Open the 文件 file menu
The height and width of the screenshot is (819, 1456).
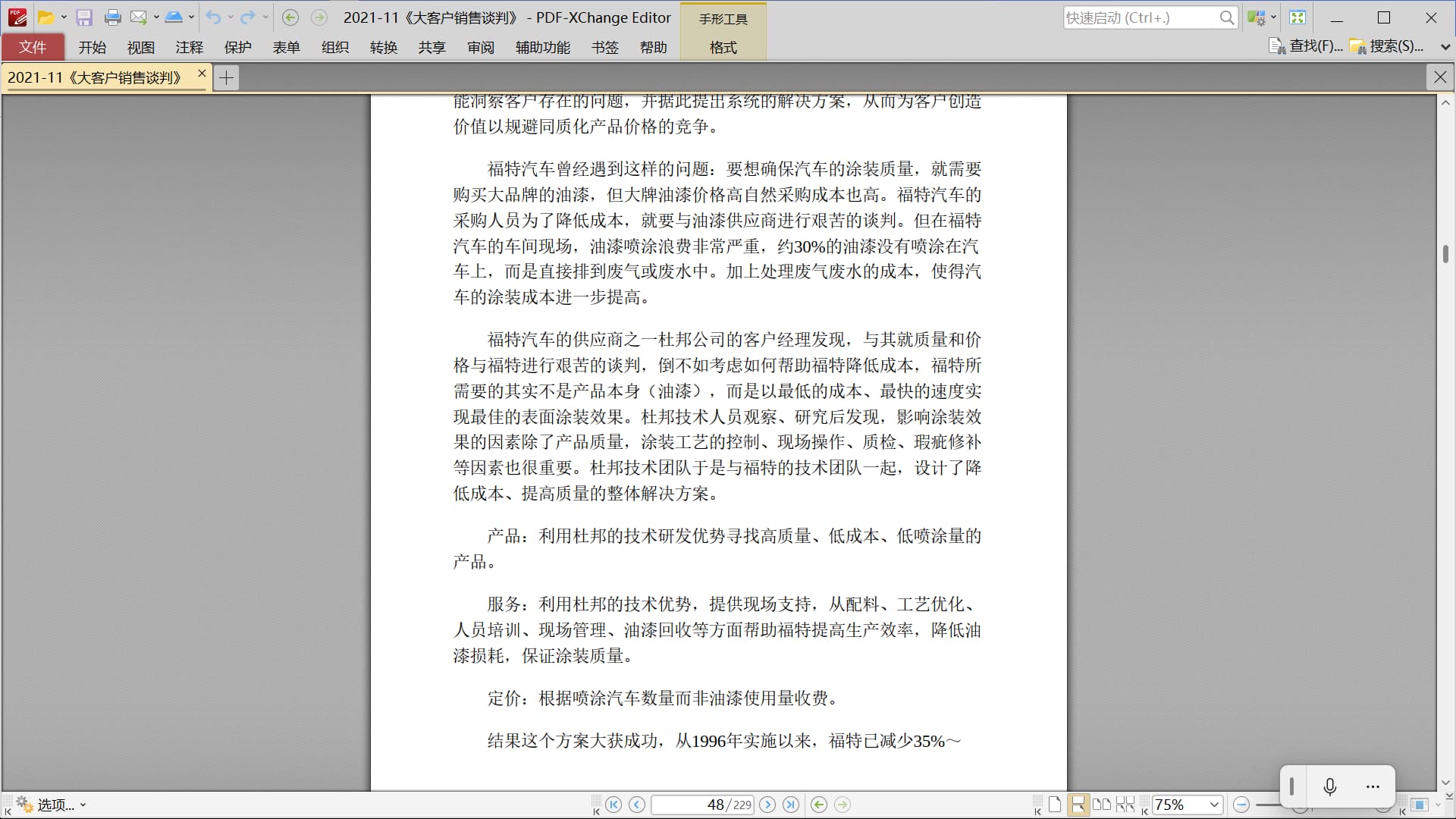point(33,47)
